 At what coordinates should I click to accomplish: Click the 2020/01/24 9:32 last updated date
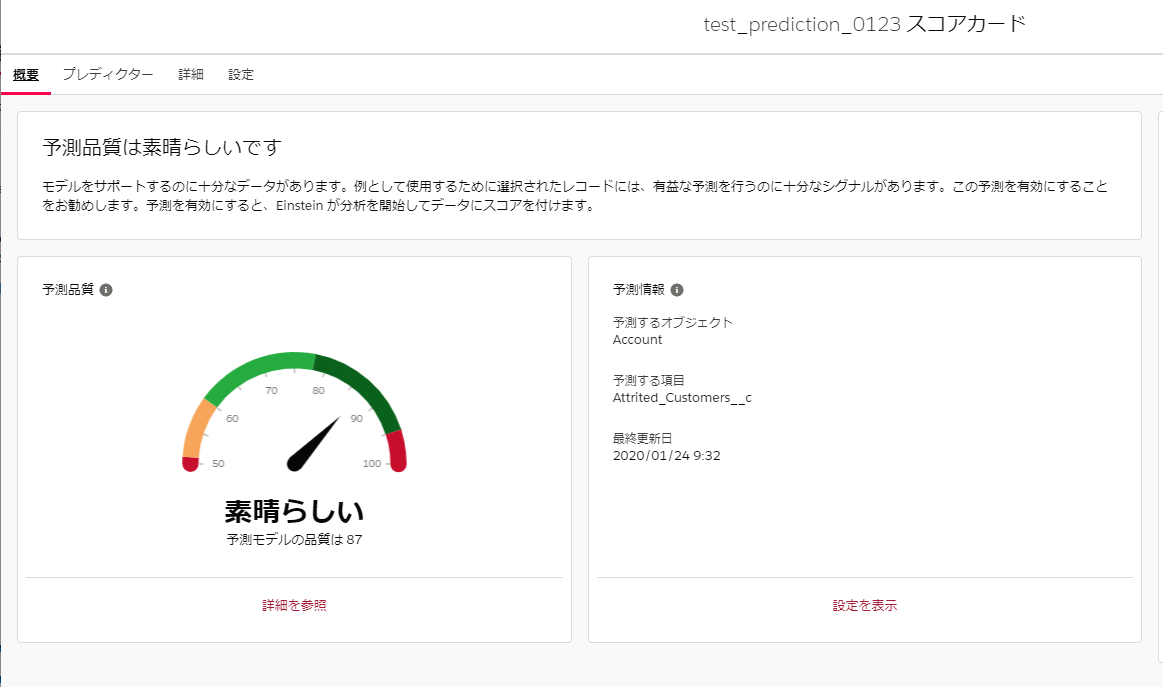tap(666, 456)
